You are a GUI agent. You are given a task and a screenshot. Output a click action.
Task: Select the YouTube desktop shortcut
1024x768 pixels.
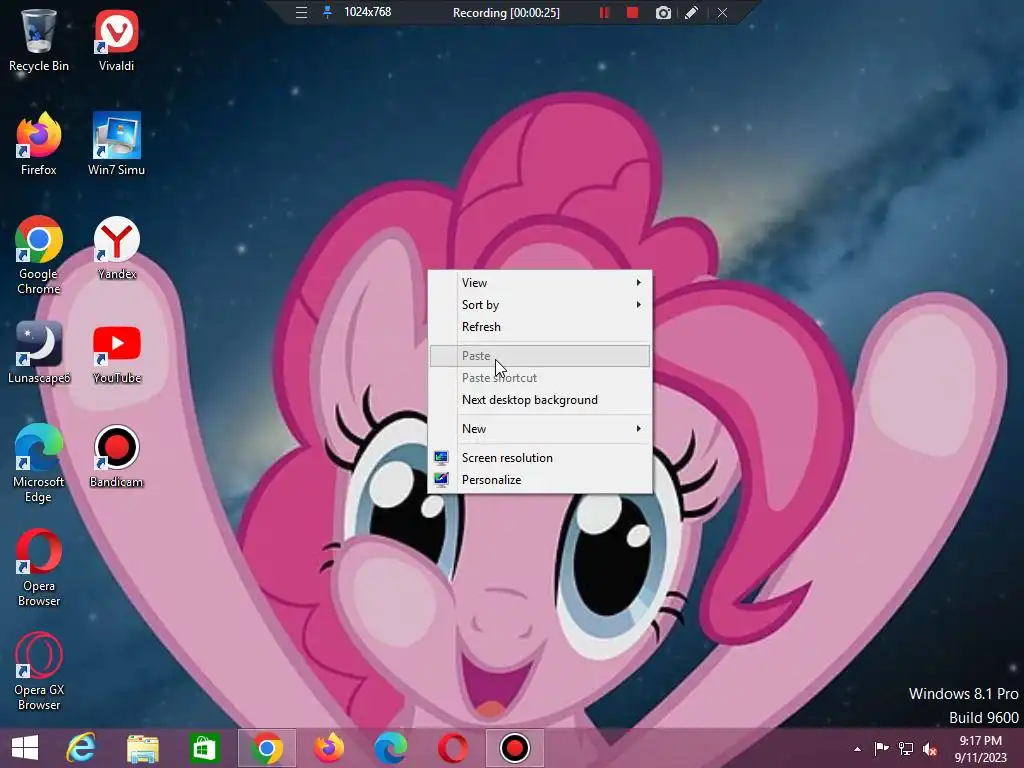point(116,353)
